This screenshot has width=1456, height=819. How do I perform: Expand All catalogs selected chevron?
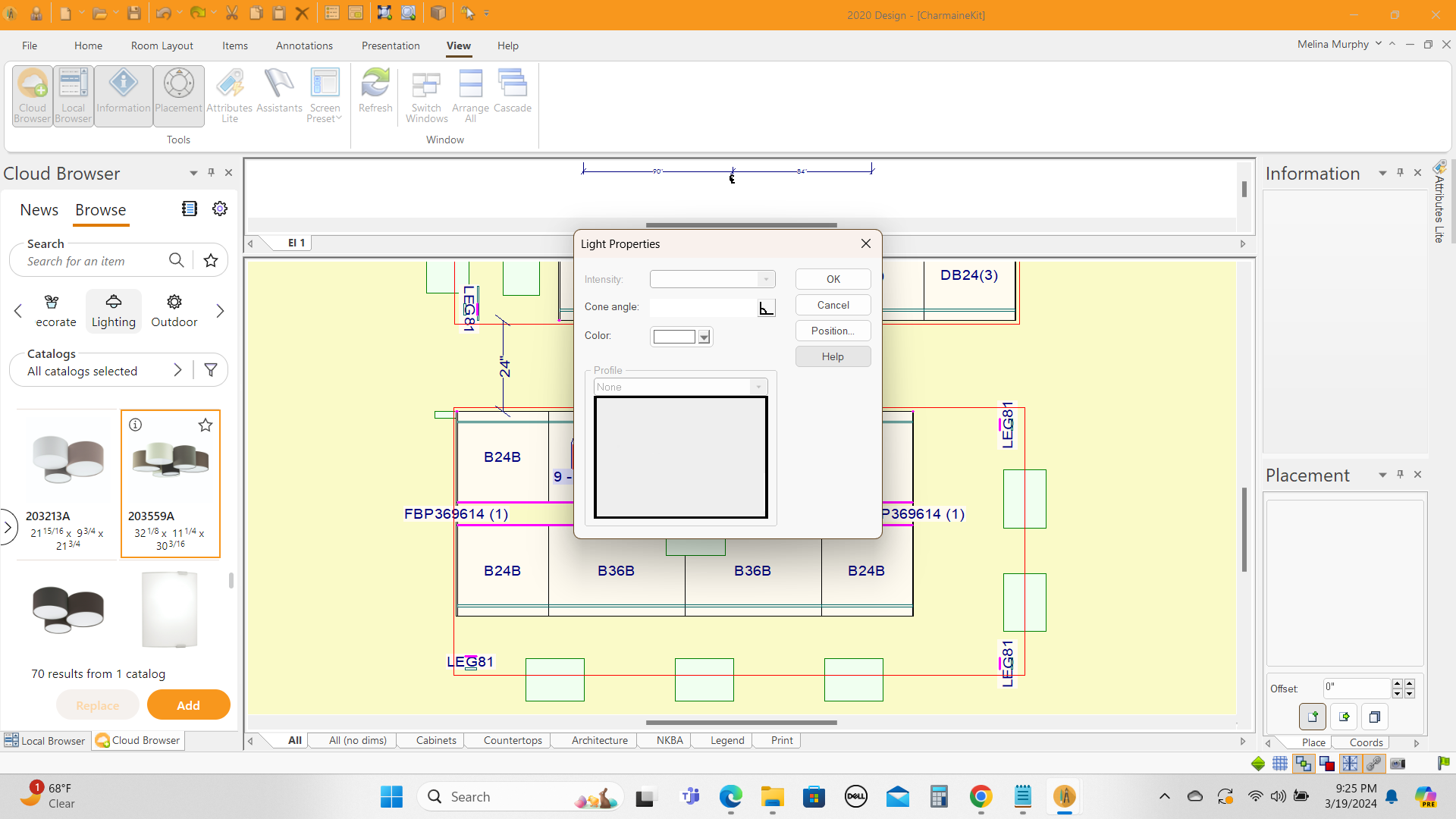click(177, 370)
